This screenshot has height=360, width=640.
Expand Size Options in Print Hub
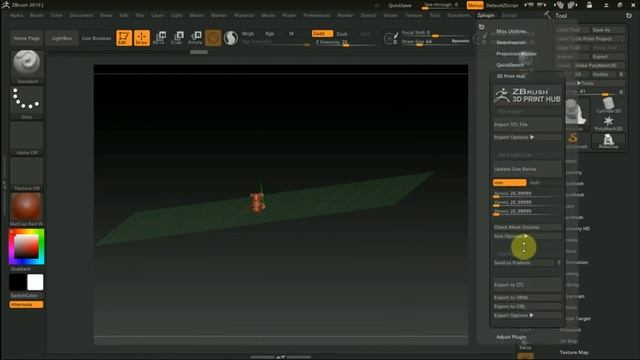[527, 236]
